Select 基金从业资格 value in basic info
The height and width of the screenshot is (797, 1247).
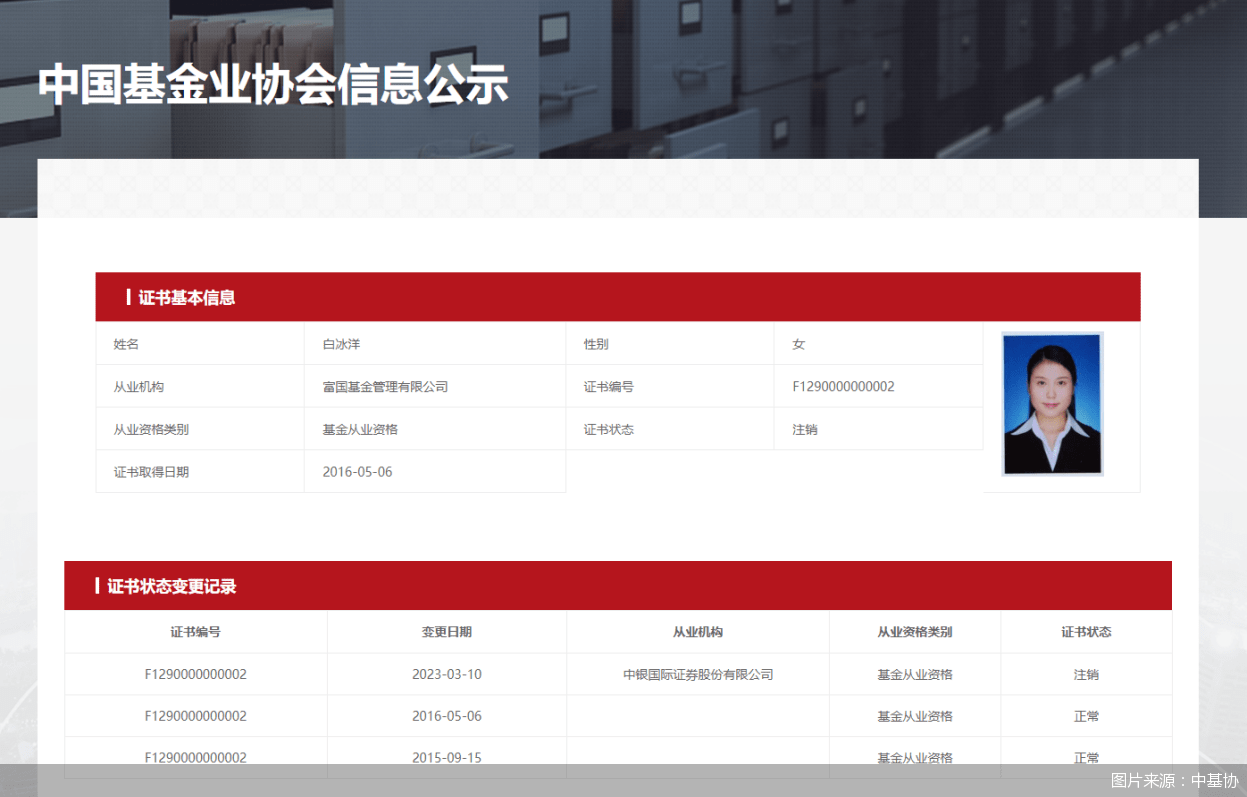tap(360, 430)
